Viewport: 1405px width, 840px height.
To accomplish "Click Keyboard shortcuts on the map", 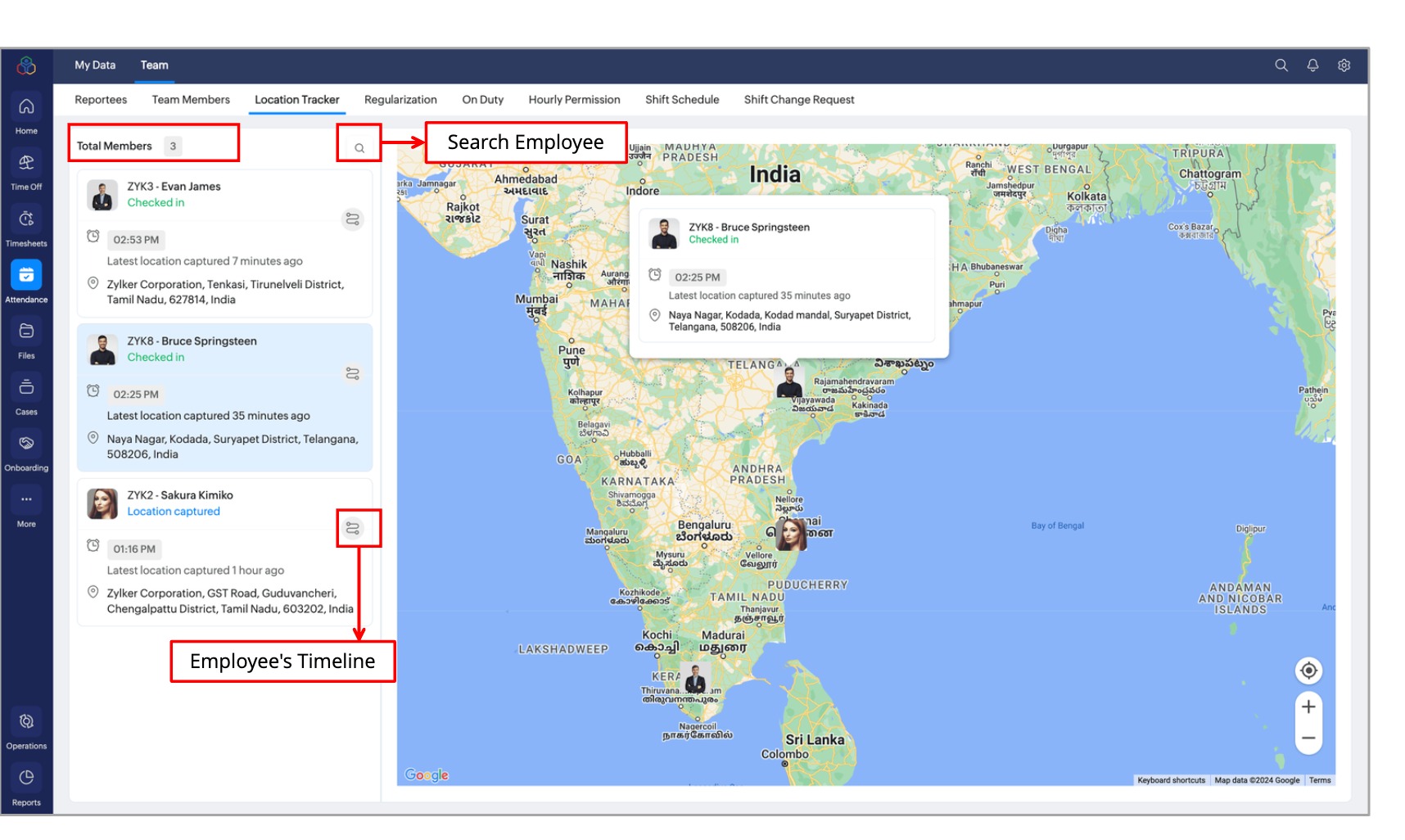I will pyautogui.click(x=1172, y=780).
